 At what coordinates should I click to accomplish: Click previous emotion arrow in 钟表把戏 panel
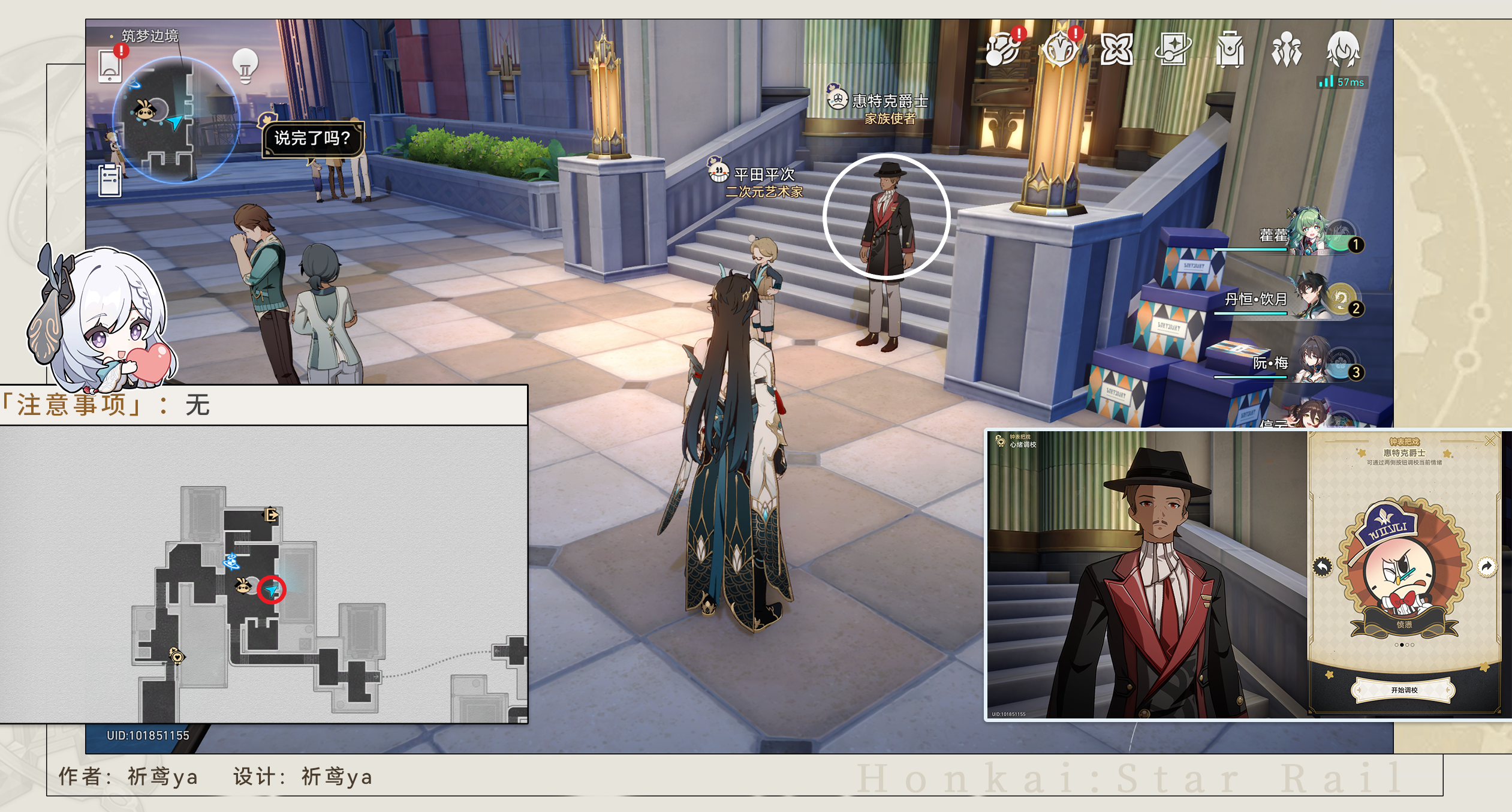click(1322, 566)
